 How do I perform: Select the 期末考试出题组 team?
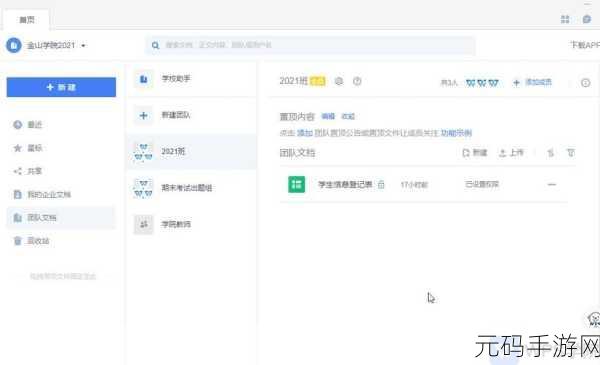tap(191, 188)
